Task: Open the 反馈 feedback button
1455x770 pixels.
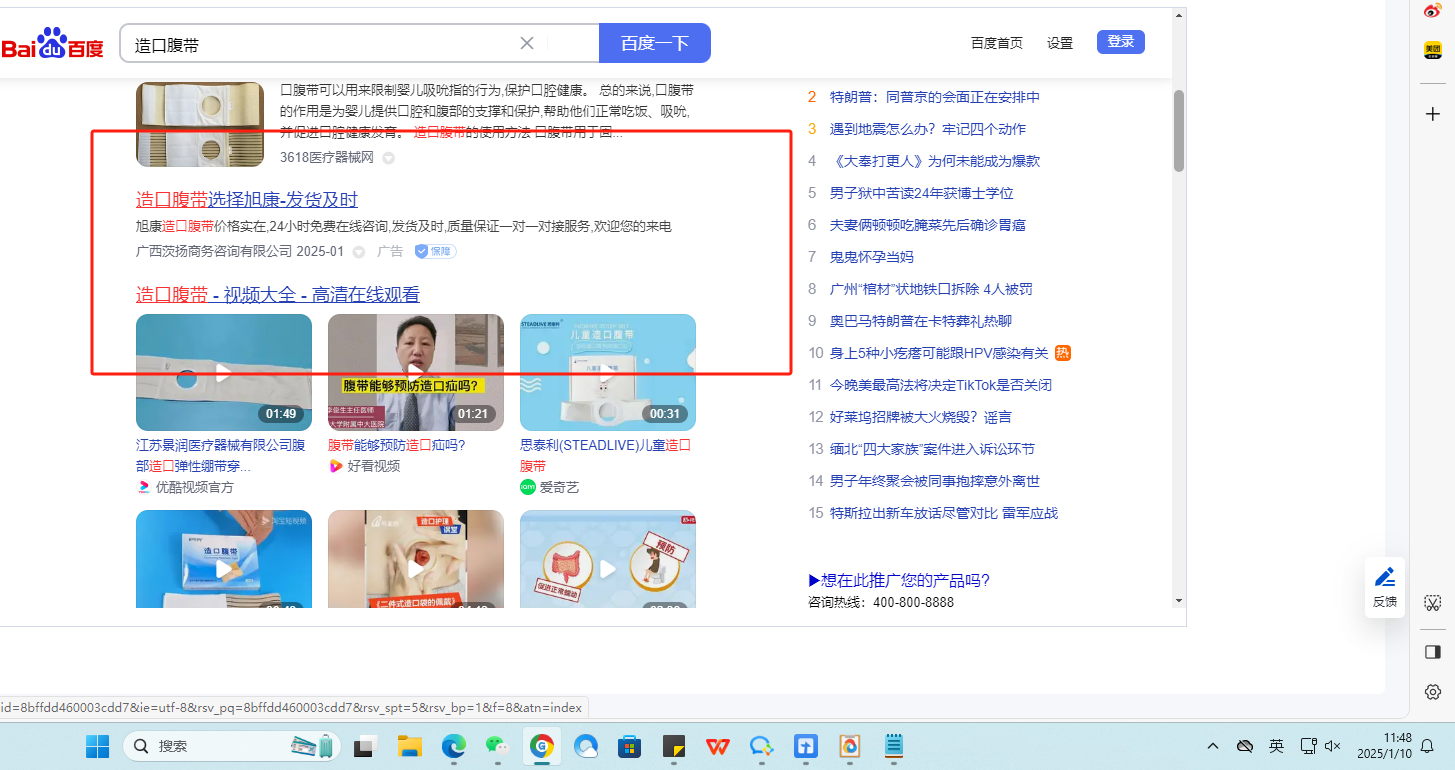Action: point(1385,587)
